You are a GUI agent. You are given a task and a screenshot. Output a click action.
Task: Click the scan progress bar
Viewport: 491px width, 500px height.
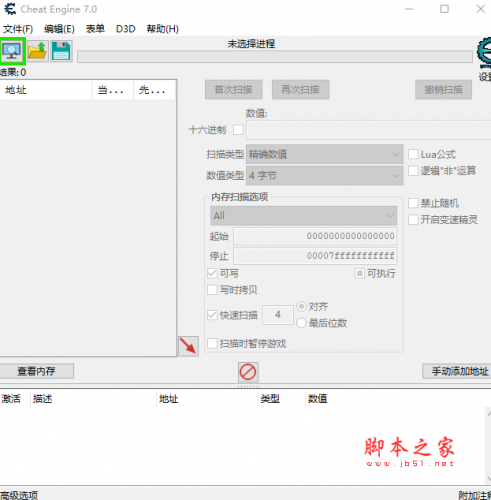[x=275, y=57]
